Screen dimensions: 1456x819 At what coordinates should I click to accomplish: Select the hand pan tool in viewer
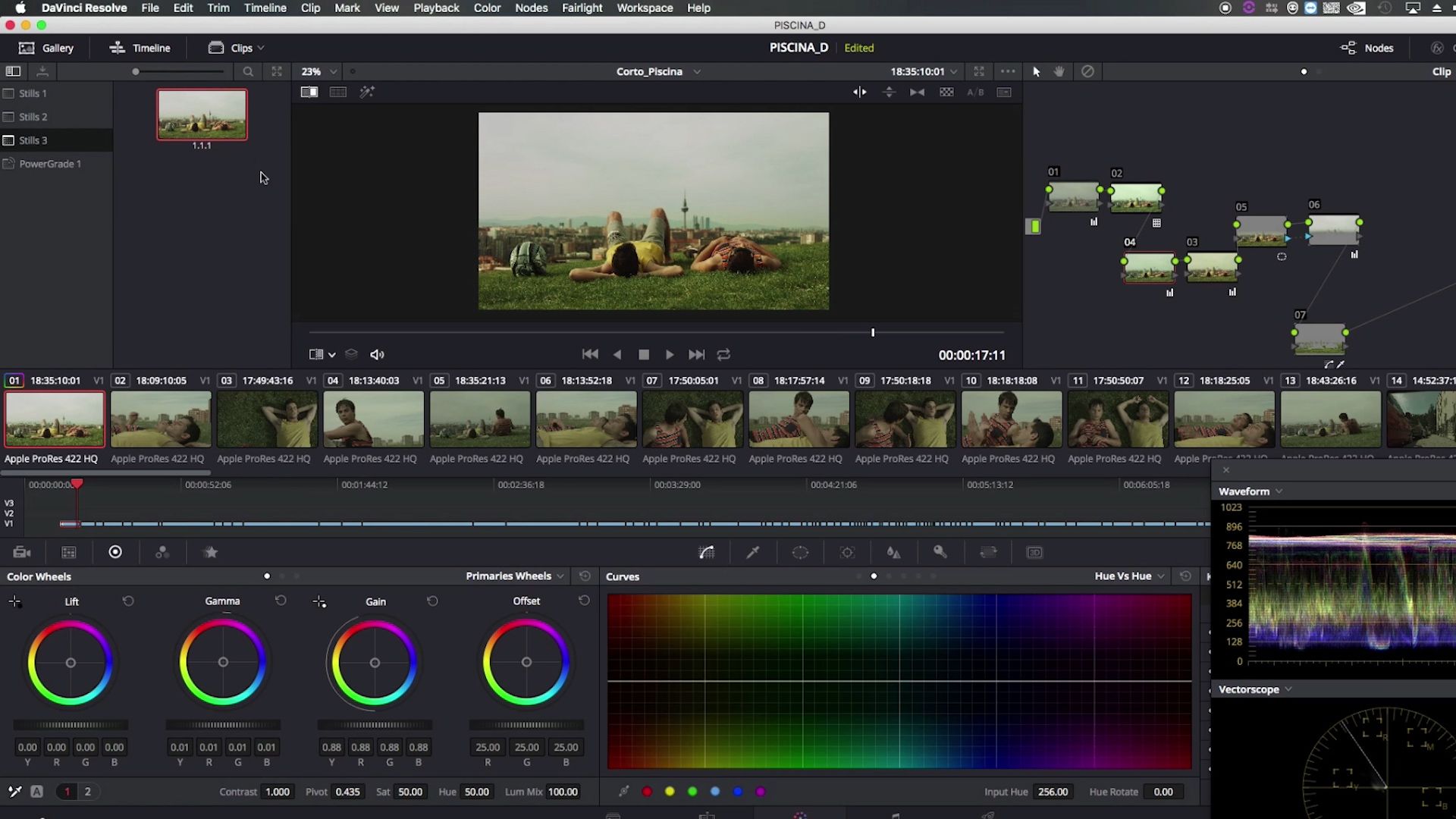pos(1059,71)
